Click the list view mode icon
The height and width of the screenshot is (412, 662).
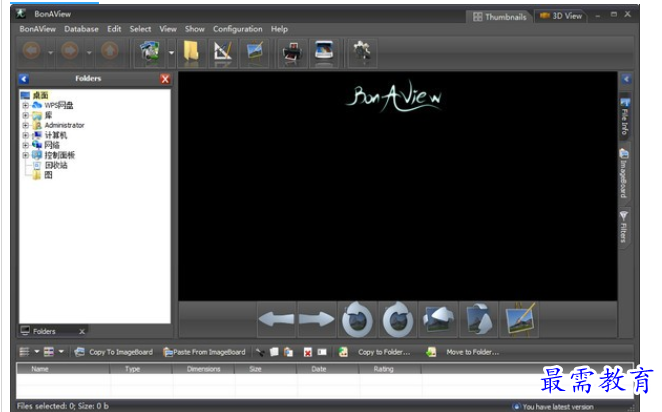24,352
